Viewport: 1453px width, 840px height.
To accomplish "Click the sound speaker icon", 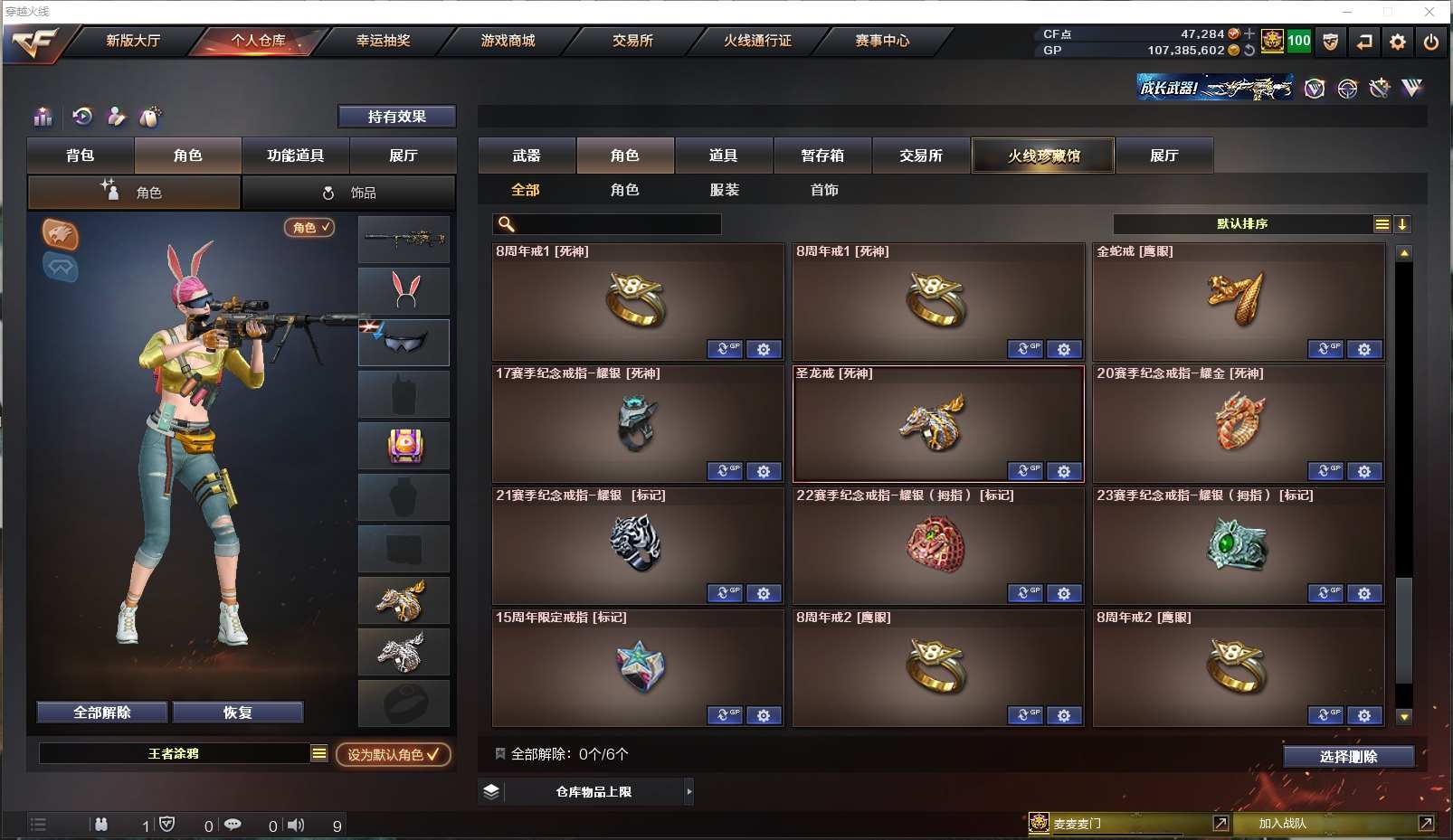I will click(x=296, y=825).
